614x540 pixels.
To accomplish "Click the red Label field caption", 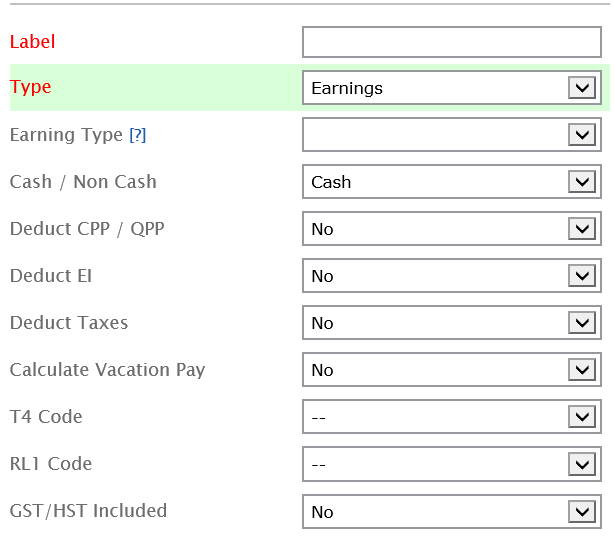I will click(x=33, y=42).
